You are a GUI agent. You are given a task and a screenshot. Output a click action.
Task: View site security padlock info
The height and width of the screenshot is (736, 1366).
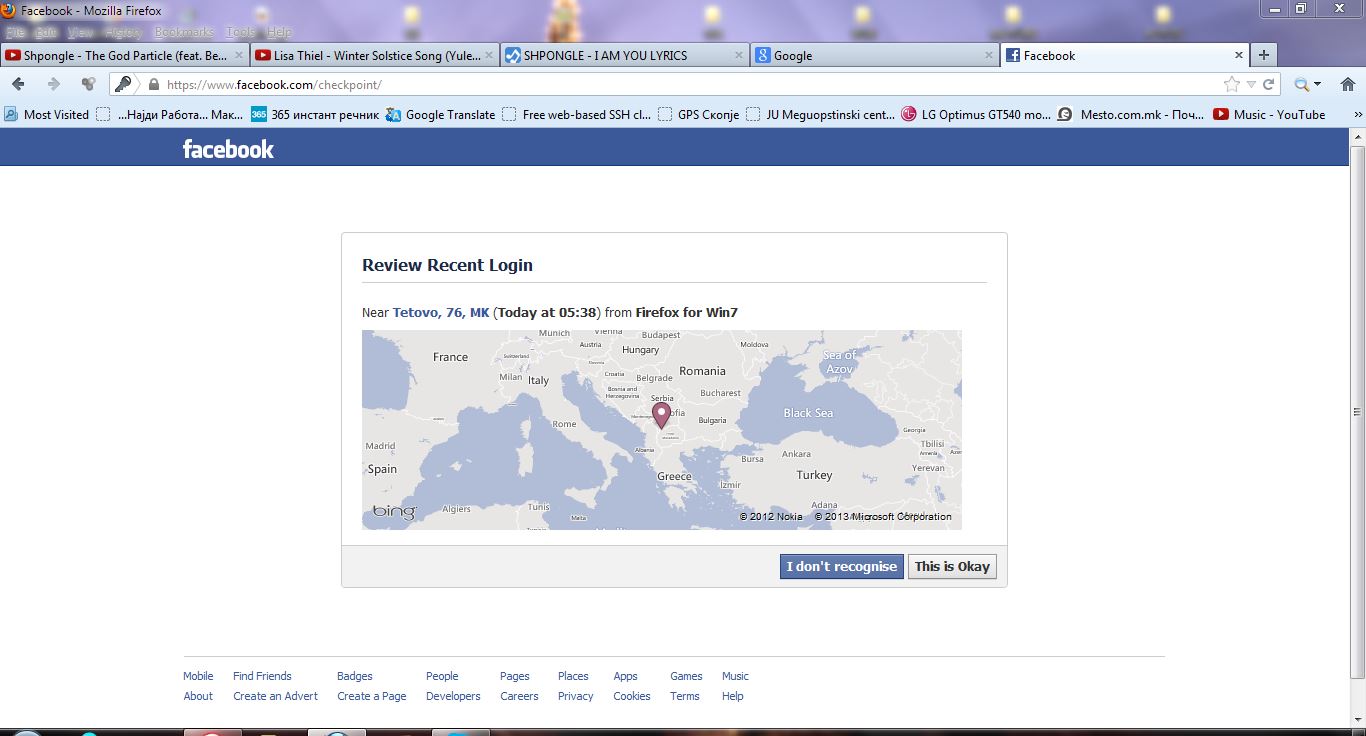[x=154, y=85]
